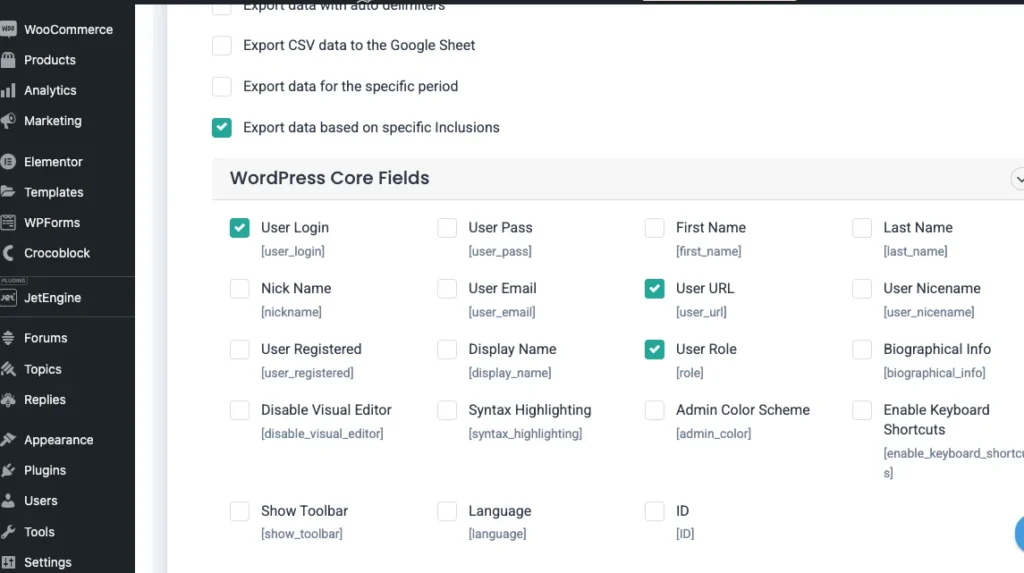Open the Crocoblock menu link
This screenshot has height=573, width=1024.
57,253
